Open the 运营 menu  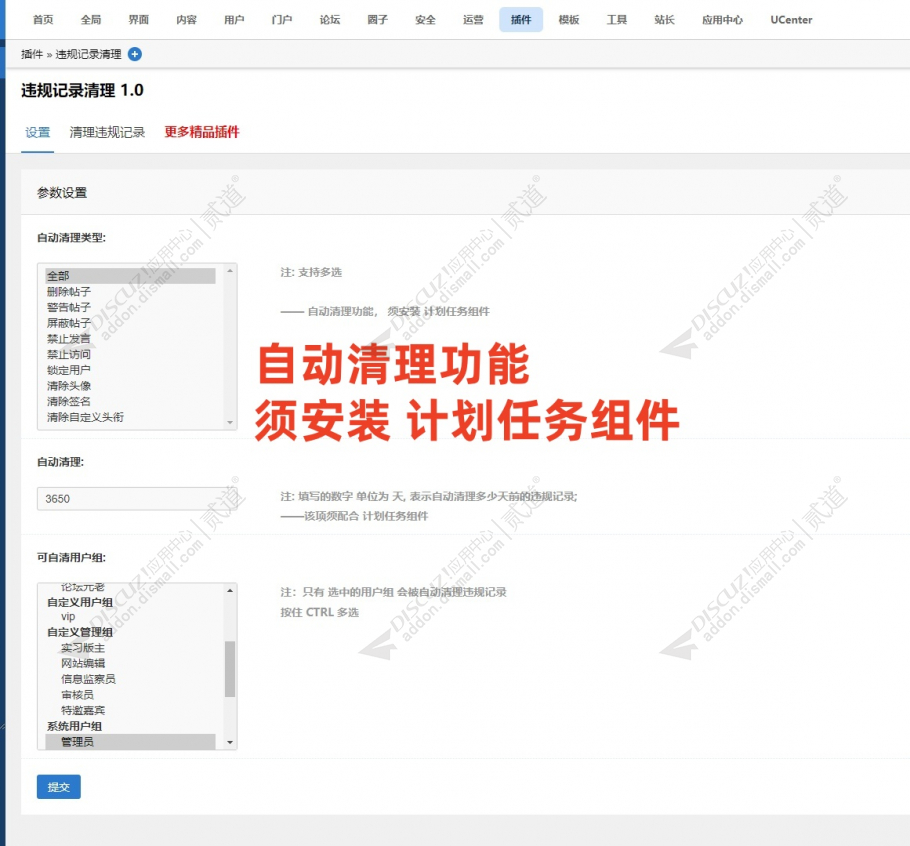point(473,20)
